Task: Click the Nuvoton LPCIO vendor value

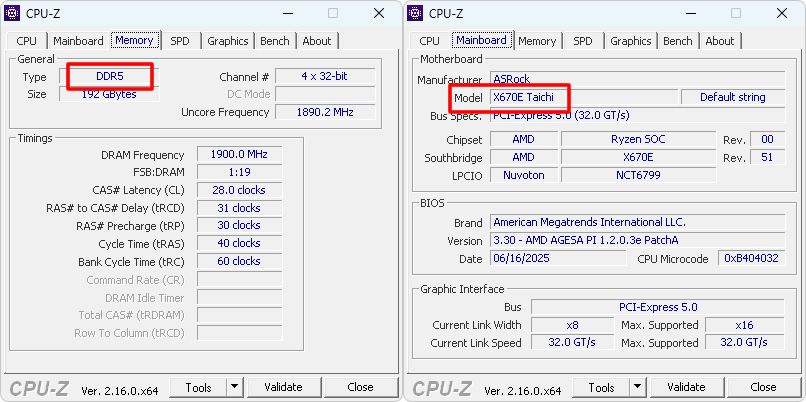Action: 523,175
